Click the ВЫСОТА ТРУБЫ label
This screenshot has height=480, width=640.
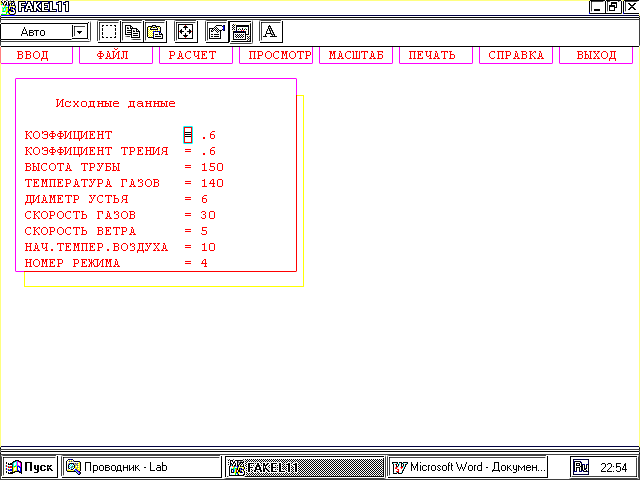point(73,167)
